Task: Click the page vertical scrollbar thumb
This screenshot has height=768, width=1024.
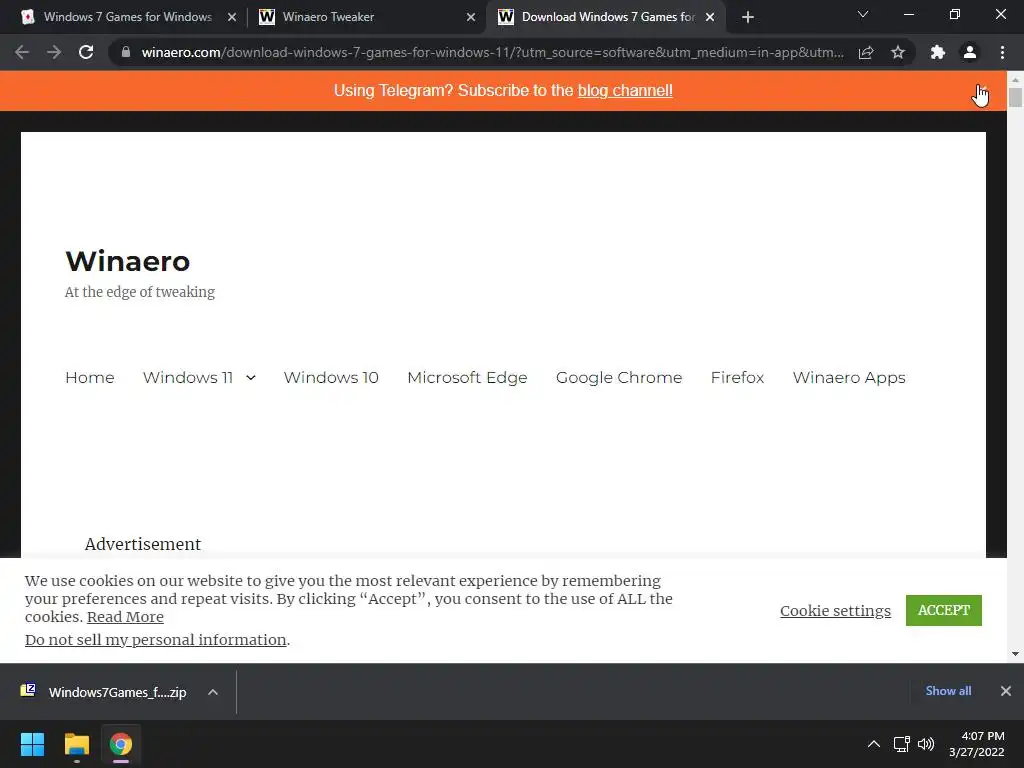Action: pos(1015,97)
